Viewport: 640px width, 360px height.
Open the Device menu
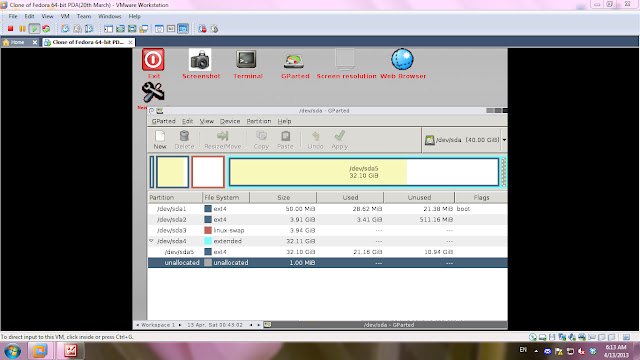pyautogui.click(x=230, y=121)
